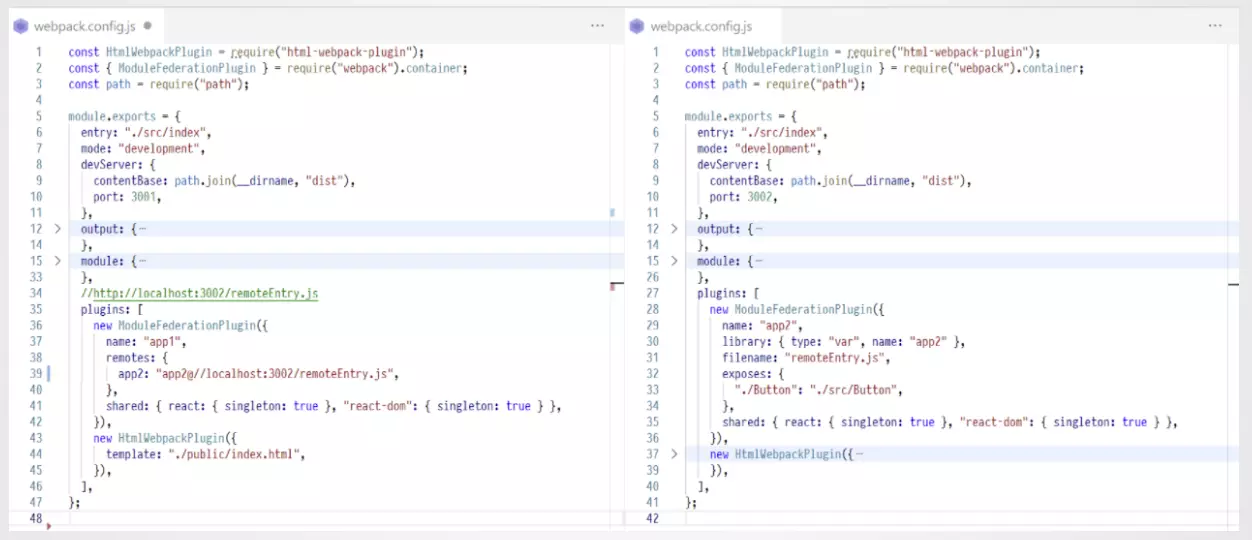Open the left editor more actions menu

click(597, 26)
